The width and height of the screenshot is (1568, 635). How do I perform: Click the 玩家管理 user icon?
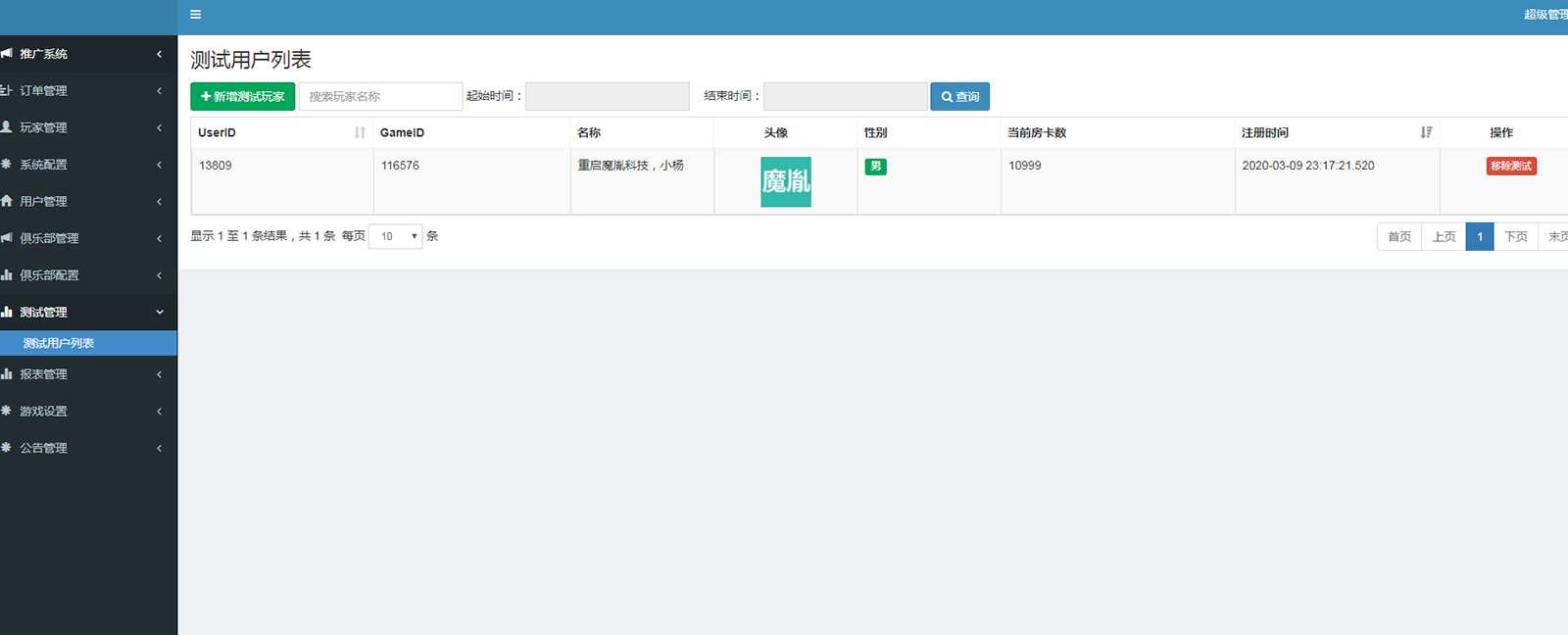click(6, 127)
